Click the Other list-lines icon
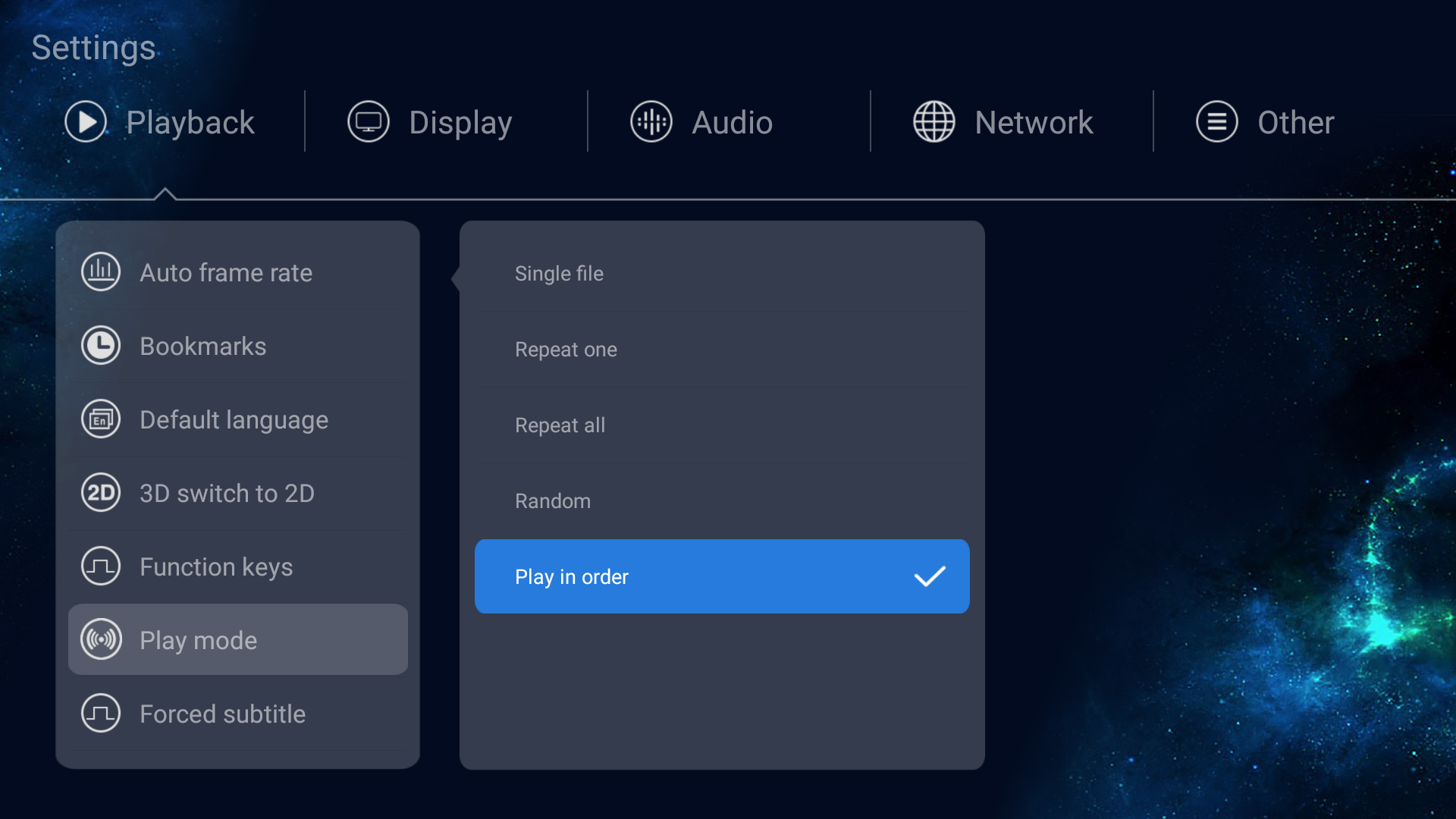This screenshot has height=819, width=1456. pyautogui.click(x=1217, y=122)
